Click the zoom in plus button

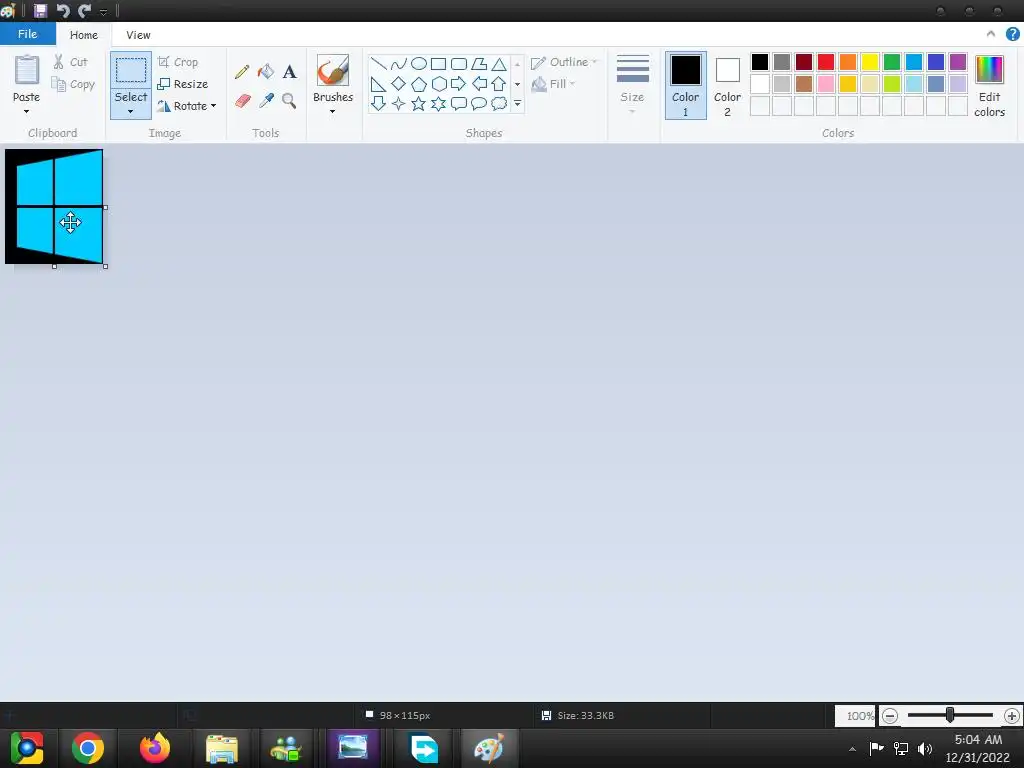pyautogui.click(x=1012, y=716)
